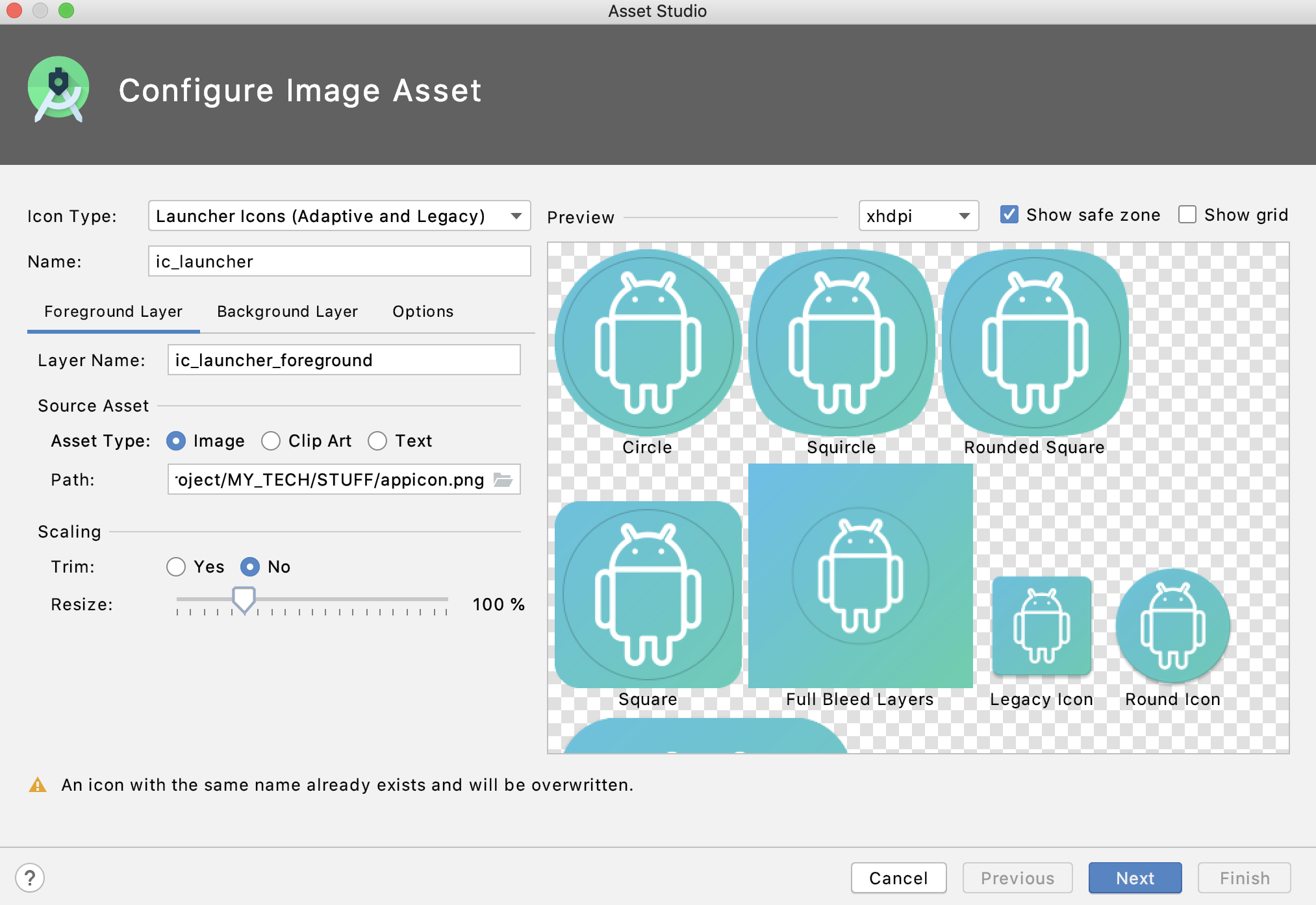This screenshot has height=905, width=1316.
Task: Set Trim to Yes
Action: click(176, 567)
